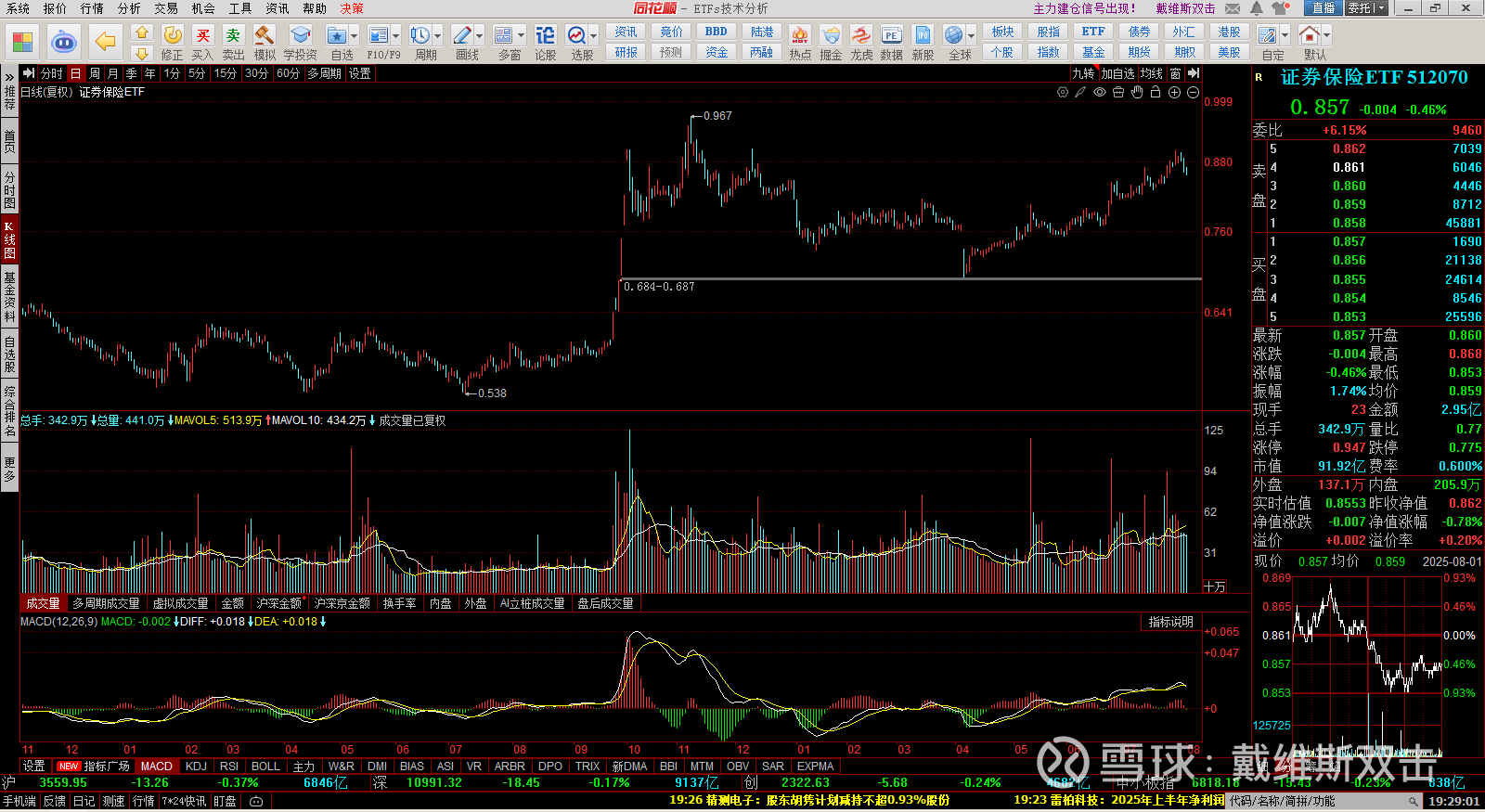This screenshot has height=812, width=1485.
Task: Click the yellow down arrow icon
Action: (141, 54)
